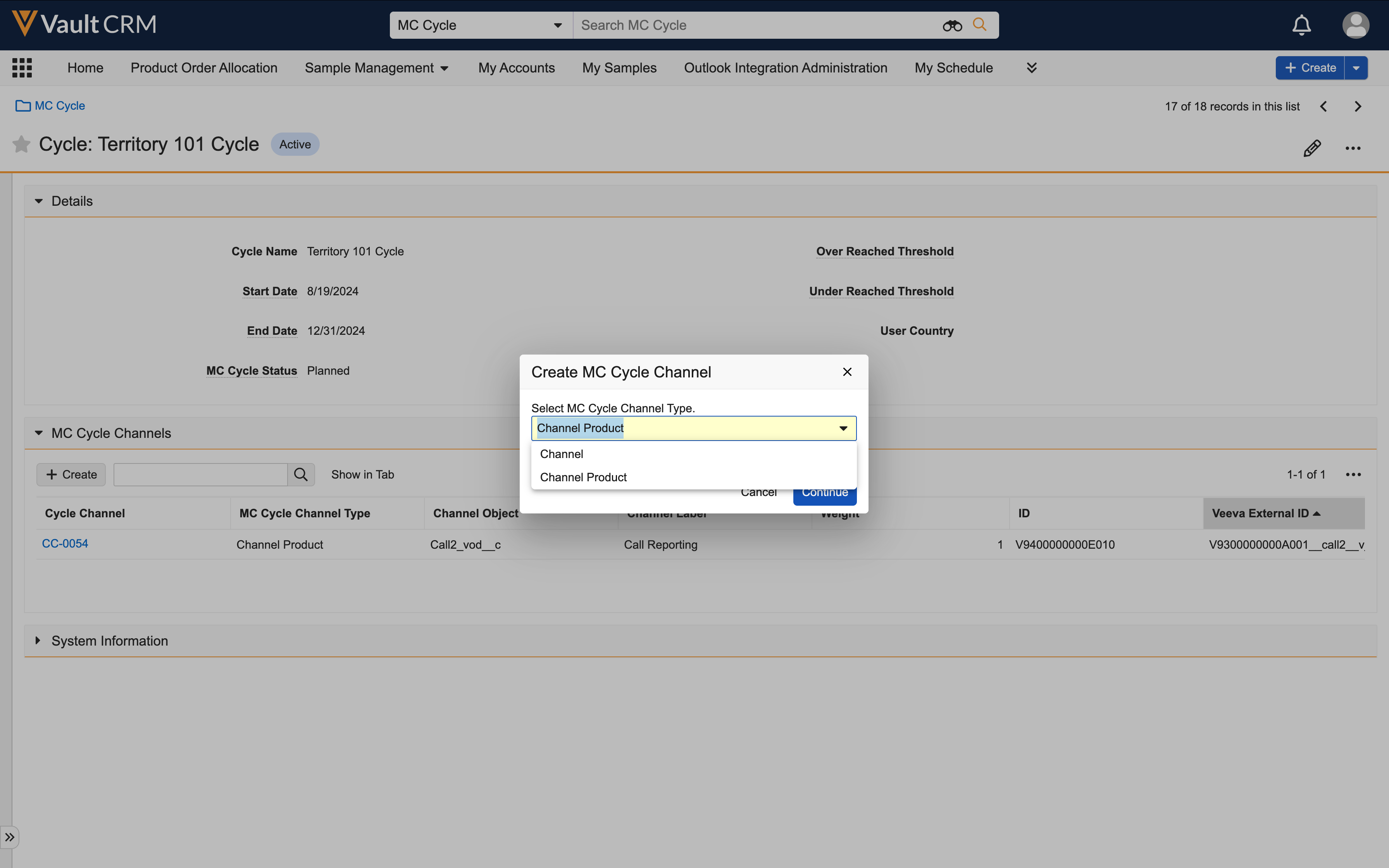Mark the Territory 101 Cycle record as favorite with the star
The width and height of the screenshot is (1389, 868).
pyautogui.click(x=21, y=144)
